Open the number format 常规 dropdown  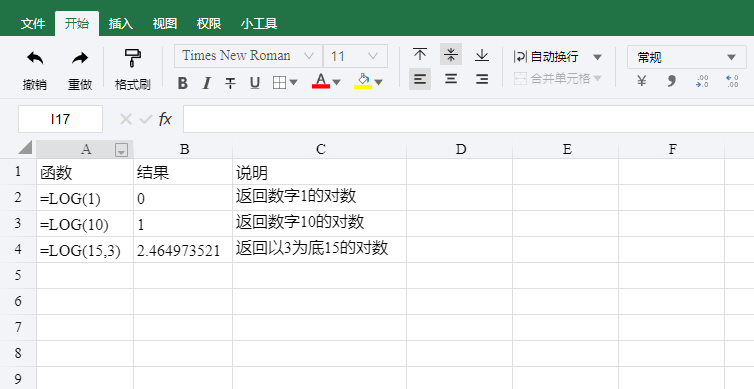(x=687, y=57)
